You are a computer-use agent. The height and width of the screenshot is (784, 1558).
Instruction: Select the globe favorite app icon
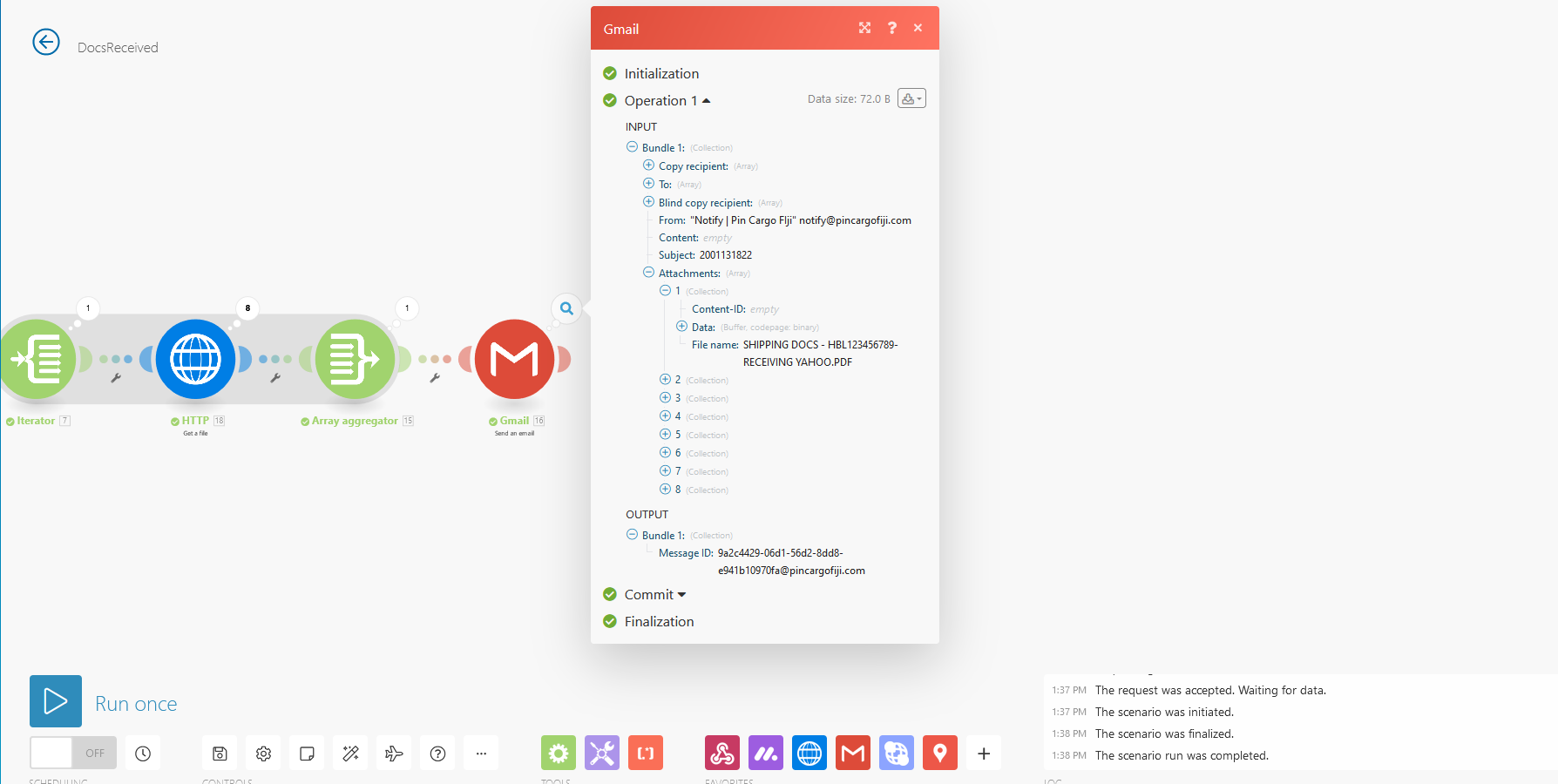coord(897,754)
